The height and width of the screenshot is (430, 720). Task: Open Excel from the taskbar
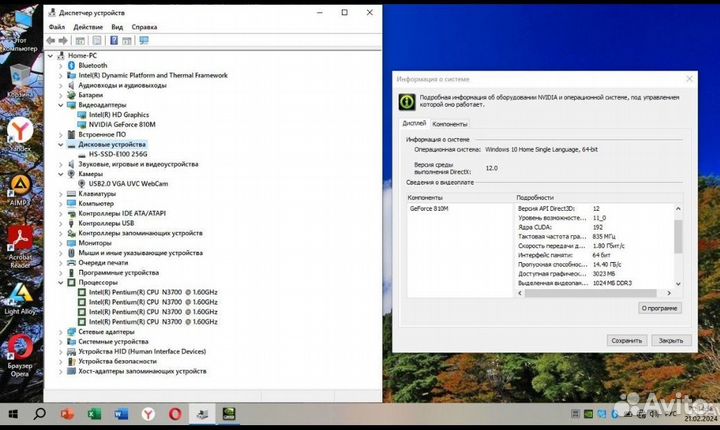(x=95, y=414)
